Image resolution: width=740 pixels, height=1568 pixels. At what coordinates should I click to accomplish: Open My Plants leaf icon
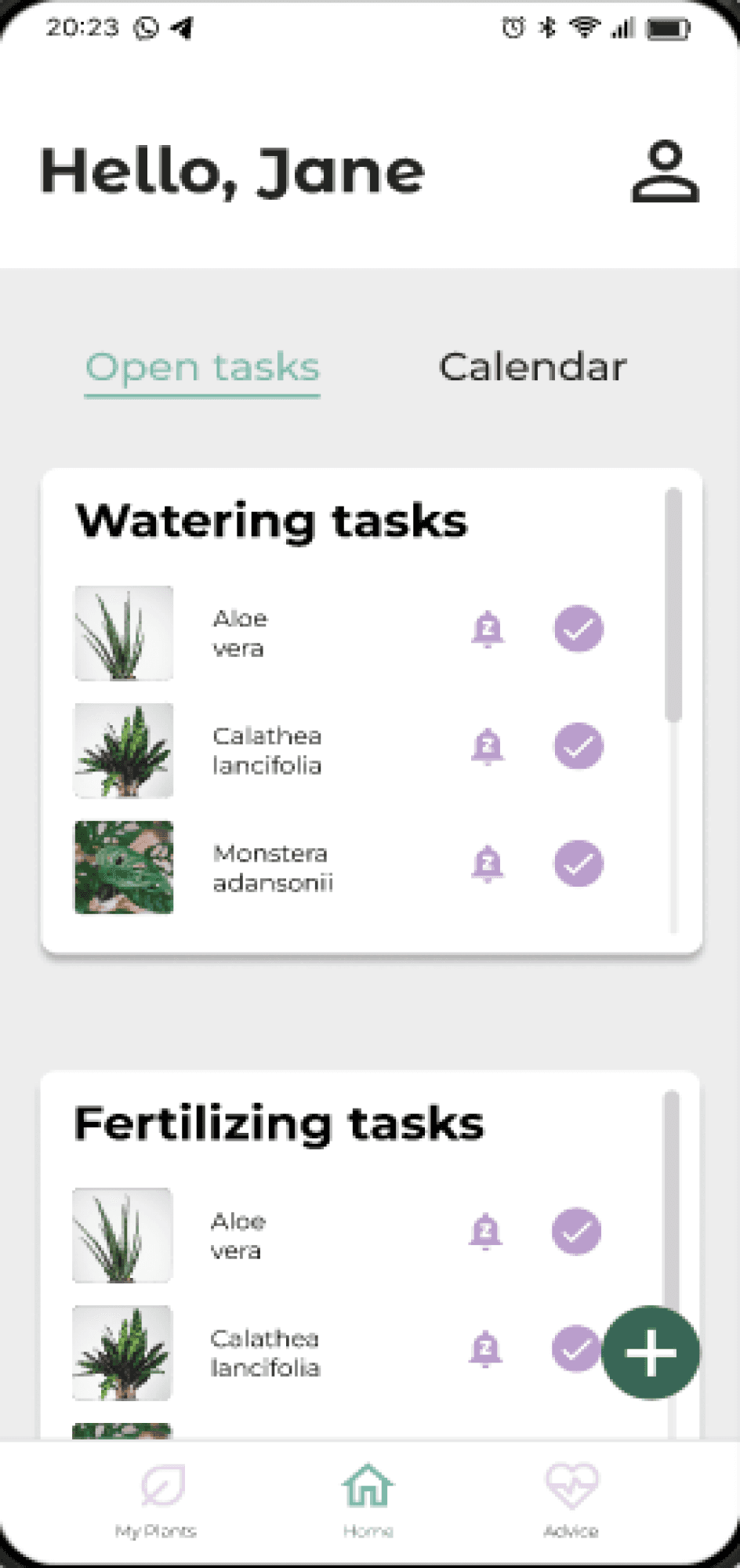coord(163,1484)
